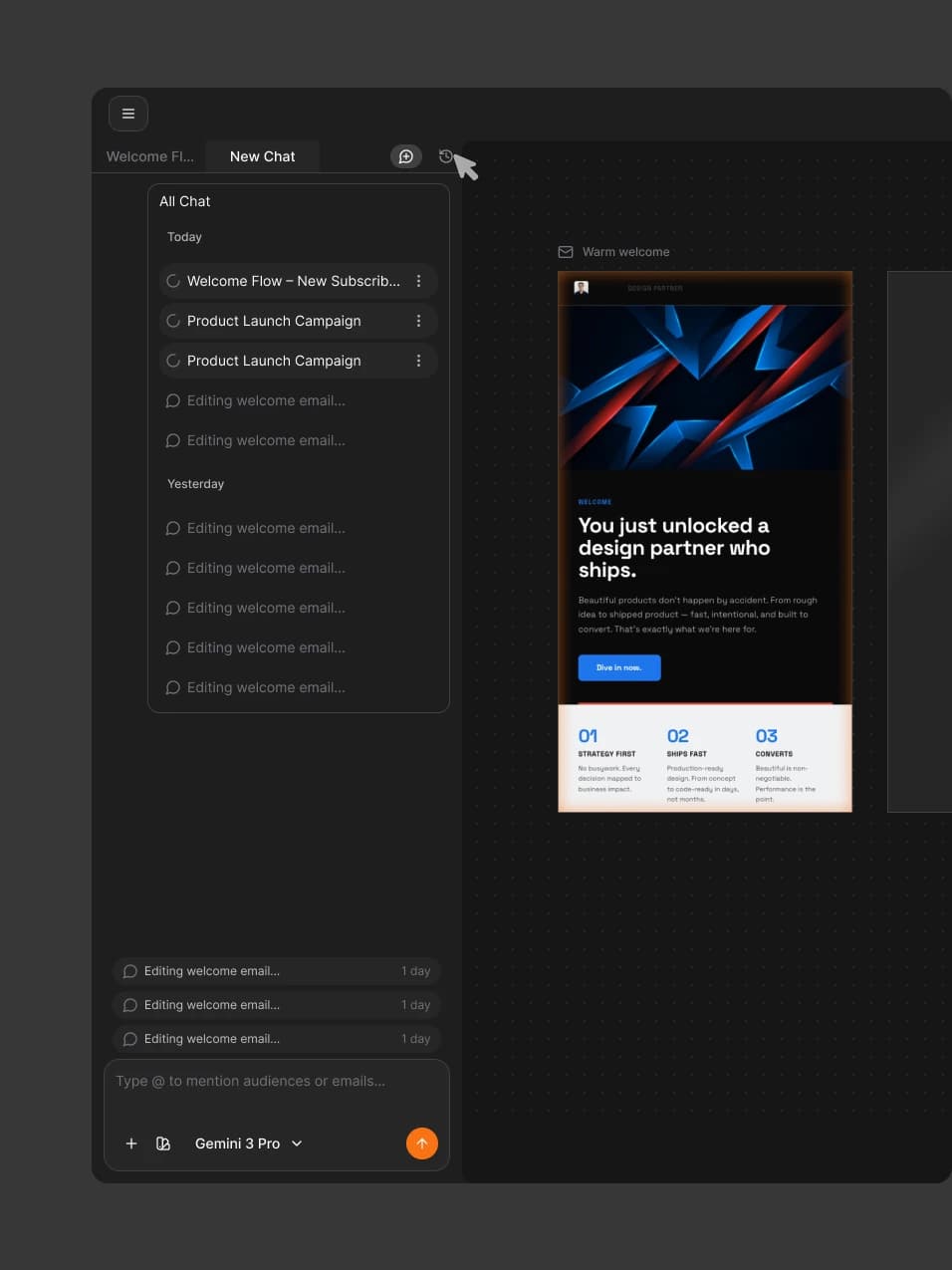Open options for Welcome Flow – New Subscrib... chat
Screen dimensions: 952x1270
coord(418,281)
